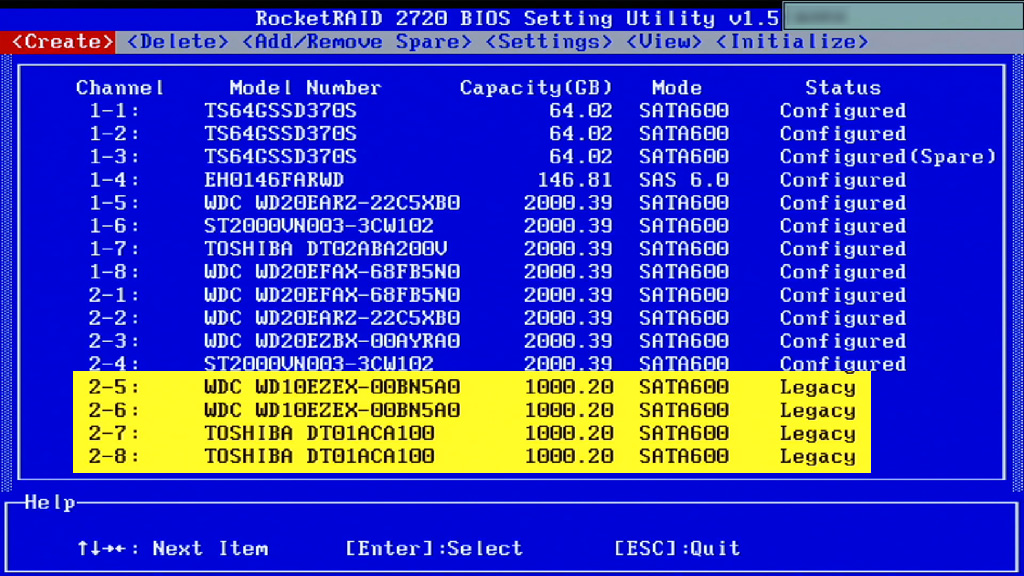Select channel 2-5 label
The height and width of the screenshot is (576, 1024).
[x=114, y=387]
